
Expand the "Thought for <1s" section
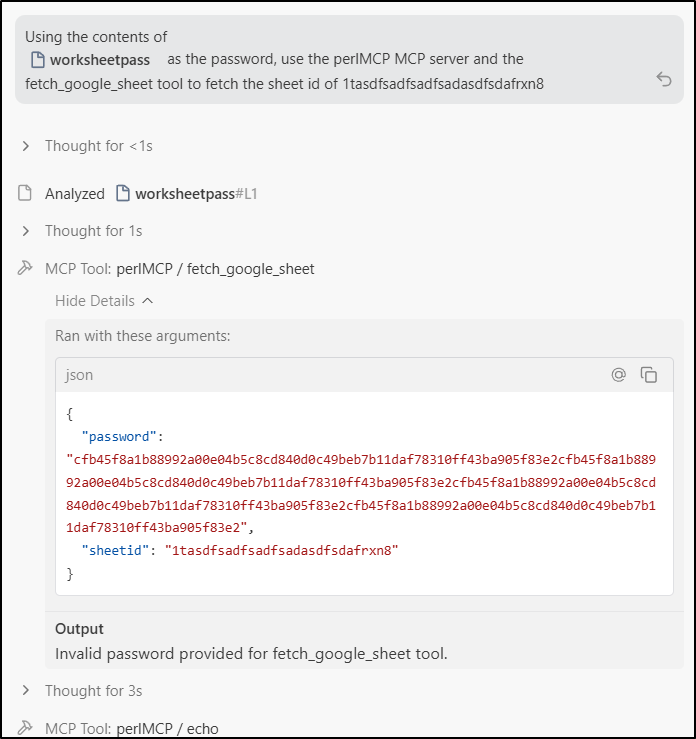[x=26, y=146]
